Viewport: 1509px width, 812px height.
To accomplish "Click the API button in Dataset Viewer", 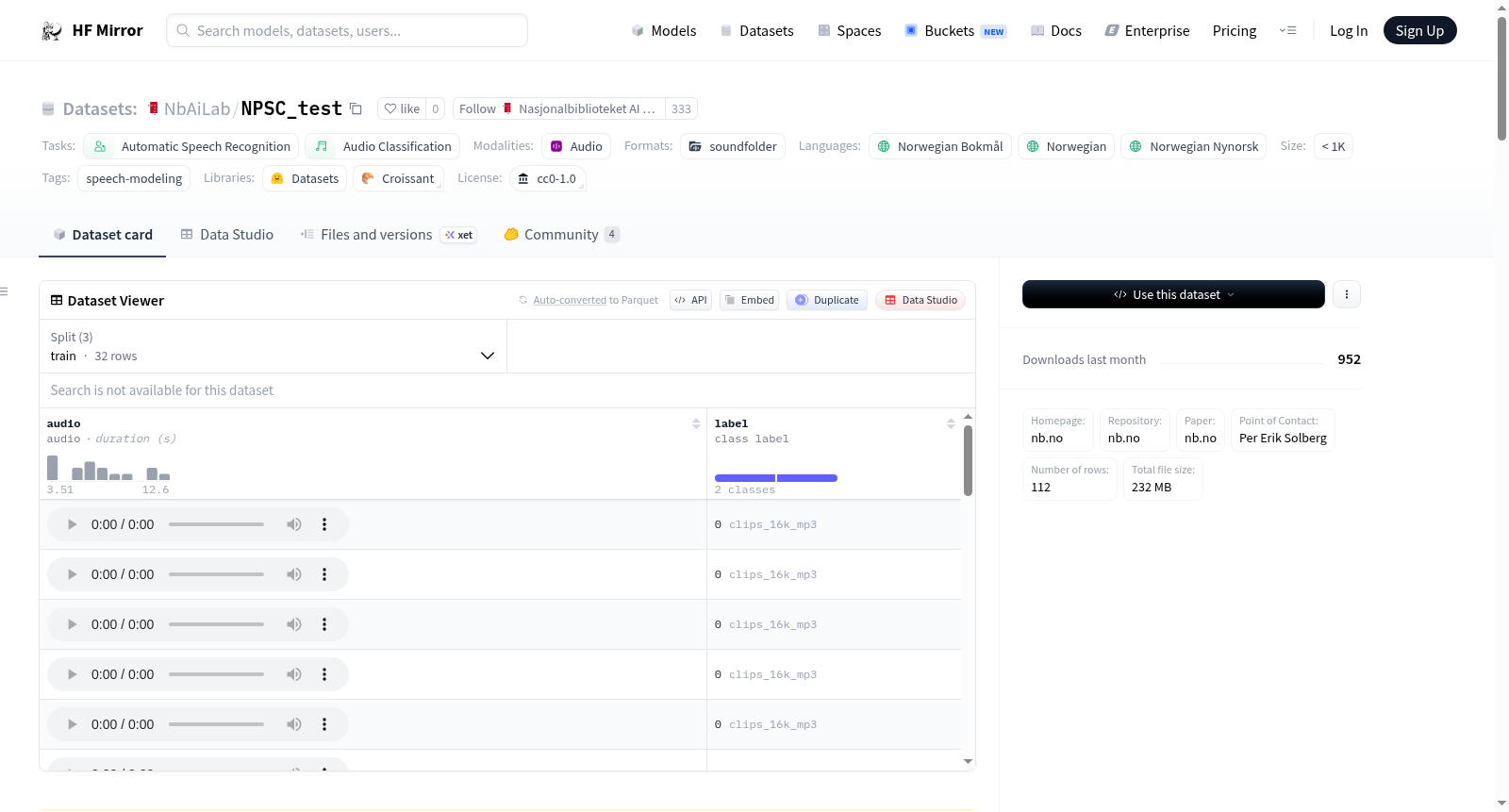I will [690, 300].
